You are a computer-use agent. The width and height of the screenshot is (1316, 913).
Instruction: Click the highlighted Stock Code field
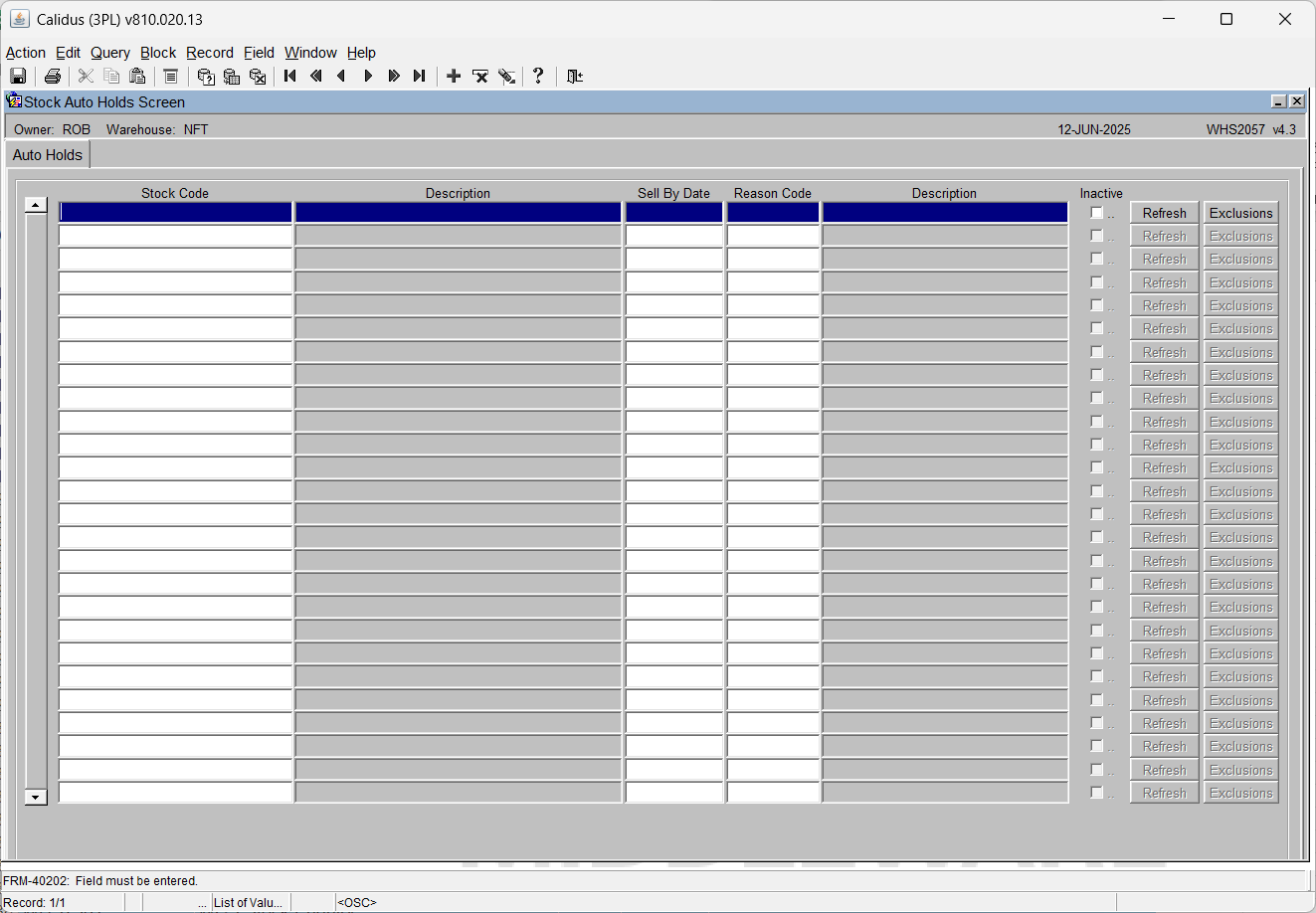coord(175,213)
